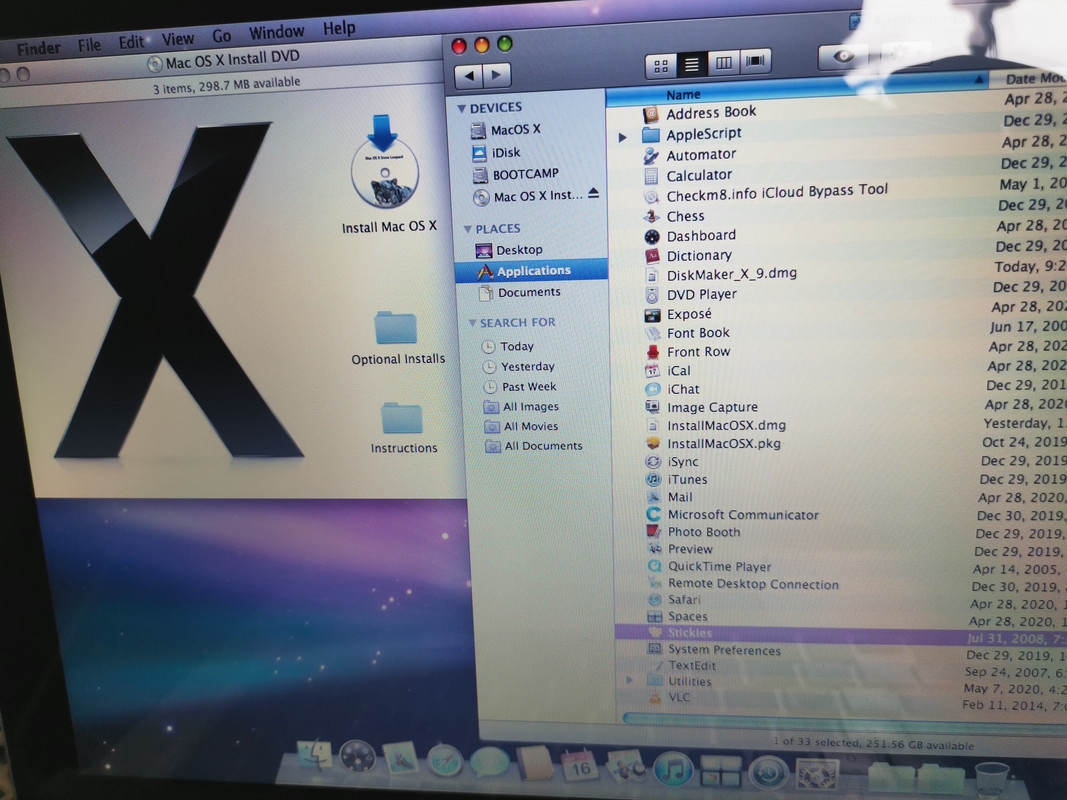Select the Automator app icon
Screen dimensions: 1067x800
[x=651, y=156]
